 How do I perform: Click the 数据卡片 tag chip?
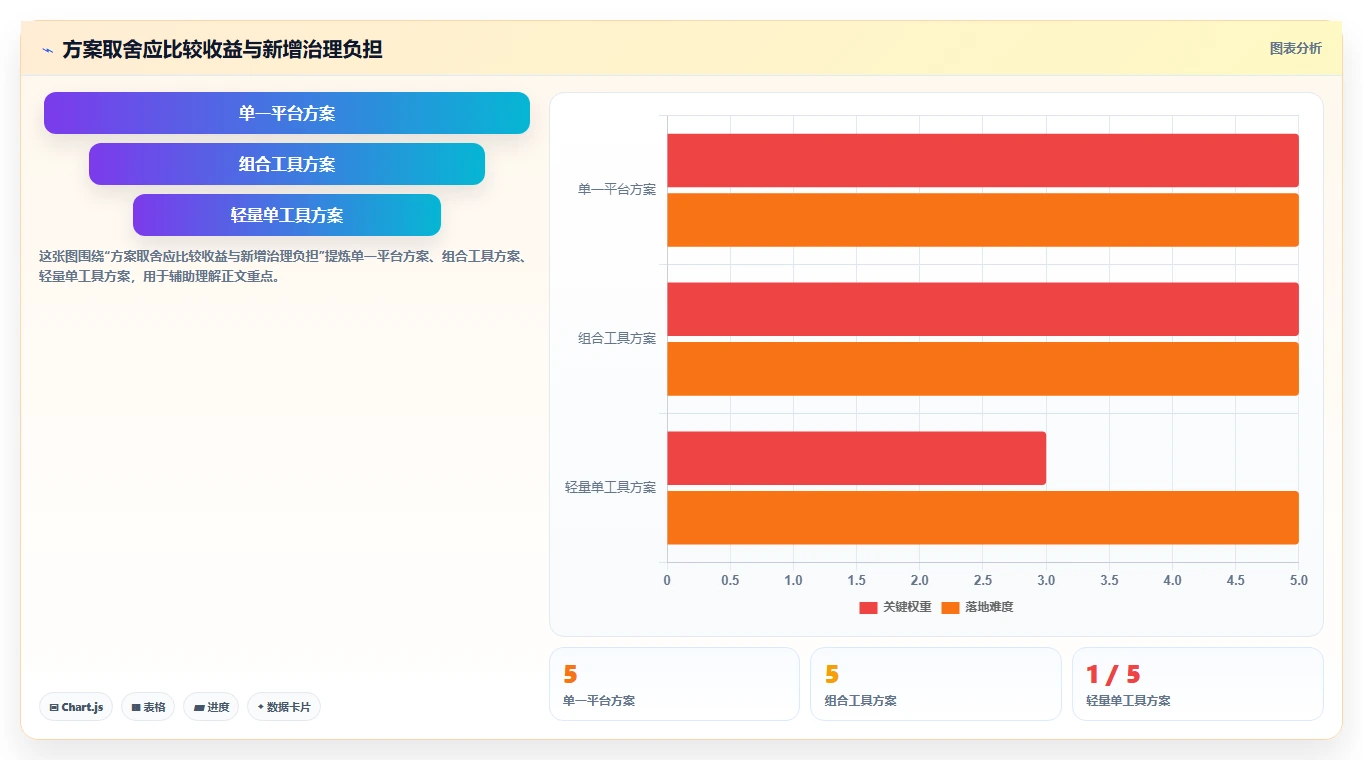(284, 707)
